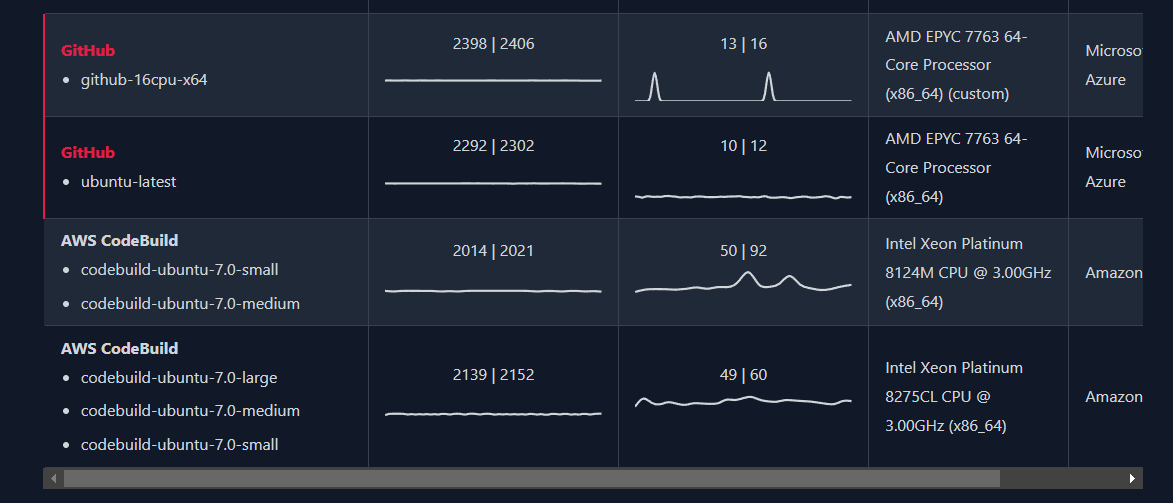Select the ubuntu-latest list item
The height and width of the screenshot is (503, 1173).
point(129,182)
